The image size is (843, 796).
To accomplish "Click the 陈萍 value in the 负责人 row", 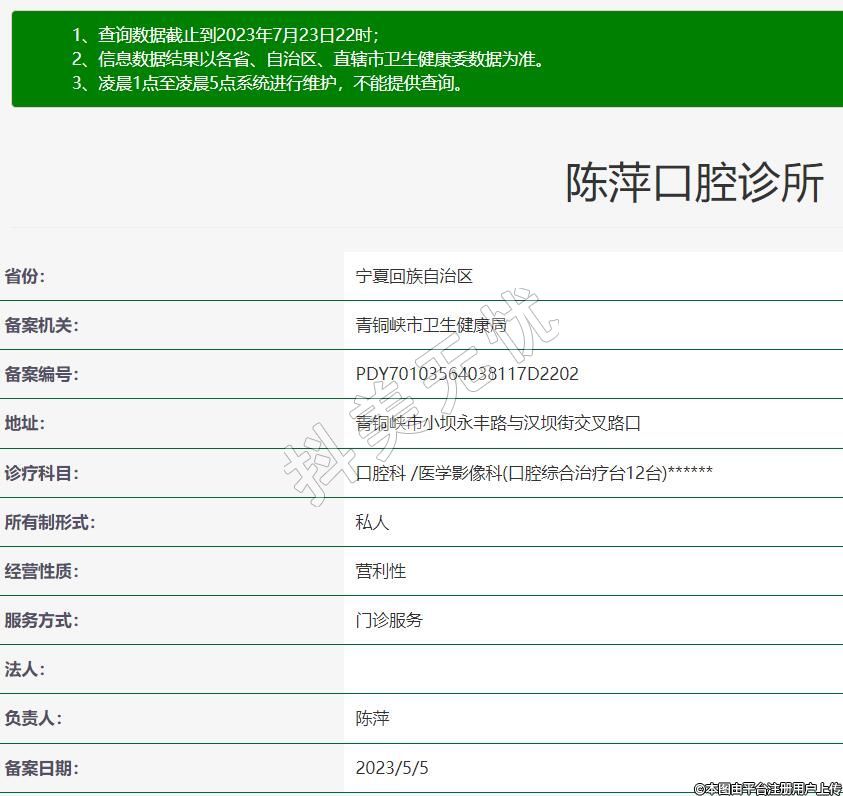I will click(x=372, y=718).
